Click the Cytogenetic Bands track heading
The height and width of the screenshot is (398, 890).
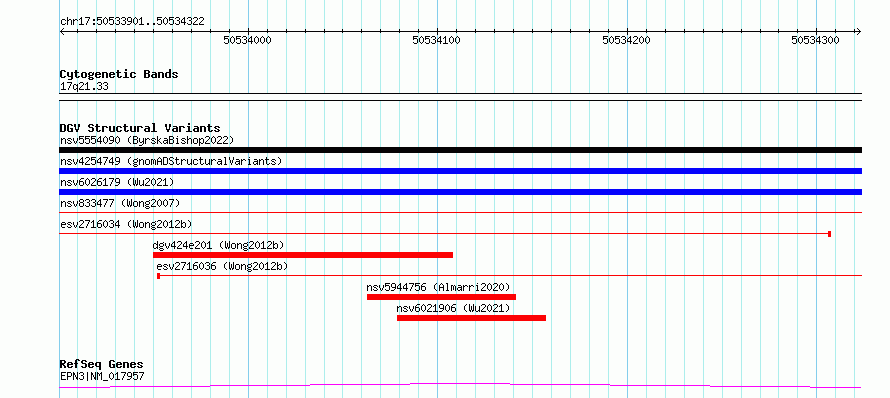[x=119, y=74]
